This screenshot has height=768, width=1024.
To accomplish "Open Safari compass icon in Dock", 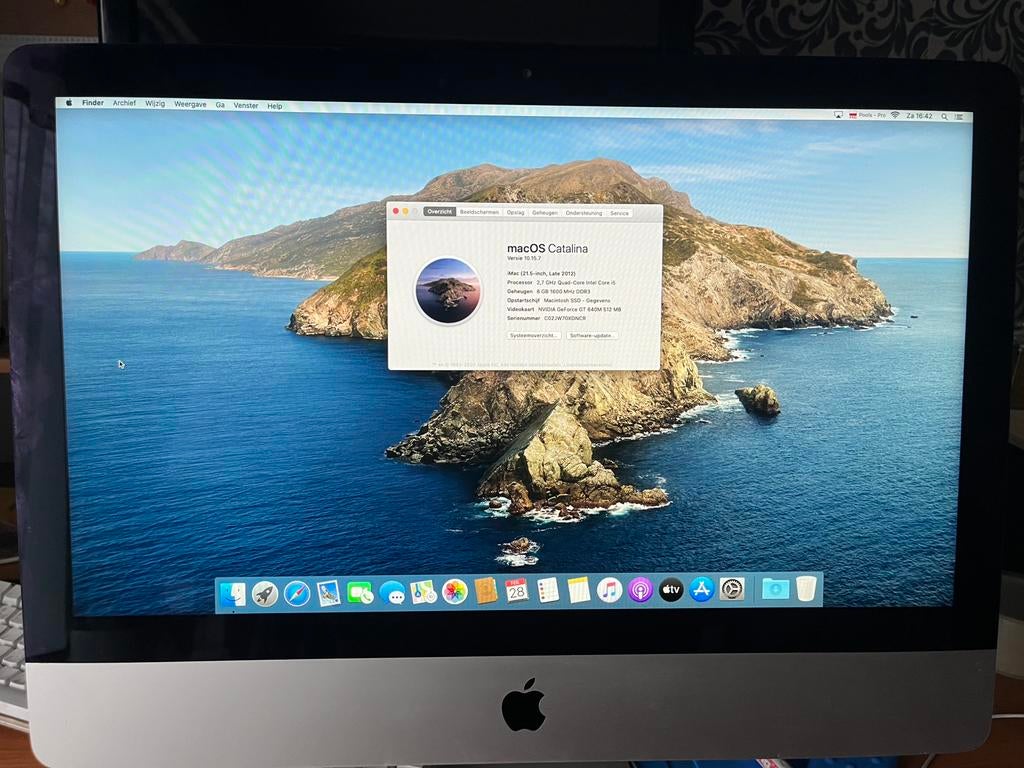I will click(x=296, y=594).
